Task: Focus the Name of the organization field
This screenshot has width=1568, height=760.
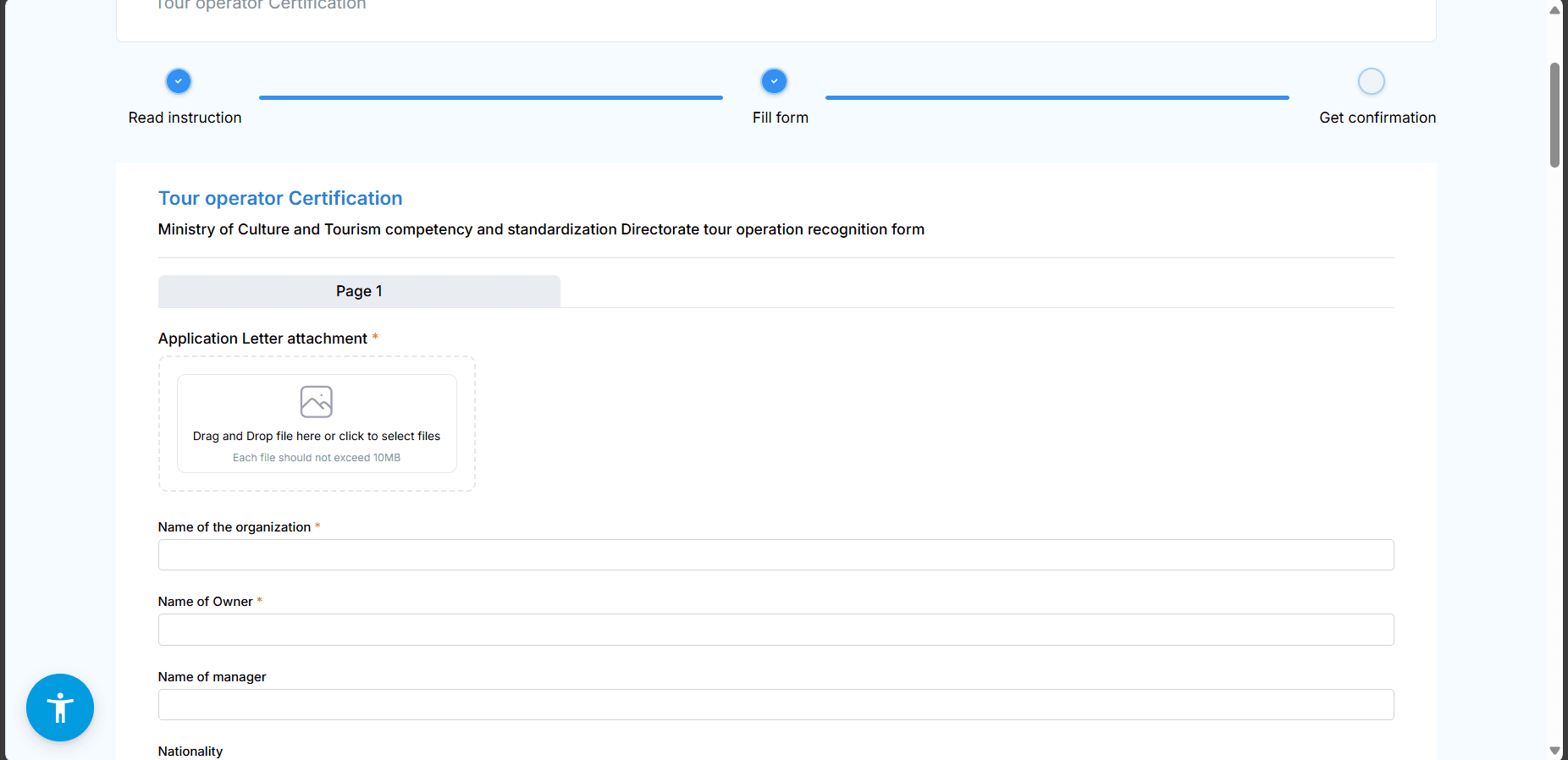Action: point(776,555)
